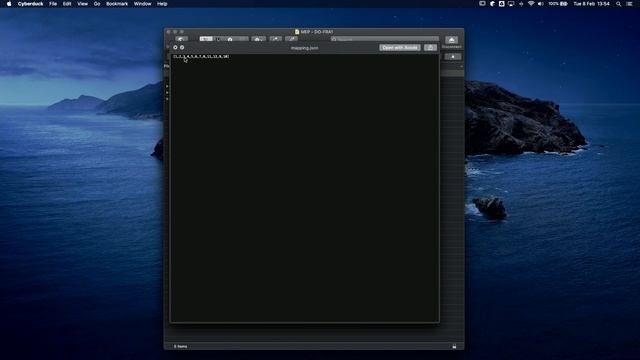The height and width of the screenshot is (360, 640).
Task: Click the AirPlay display icon in menu bar
Action: (x=511, y=4)
